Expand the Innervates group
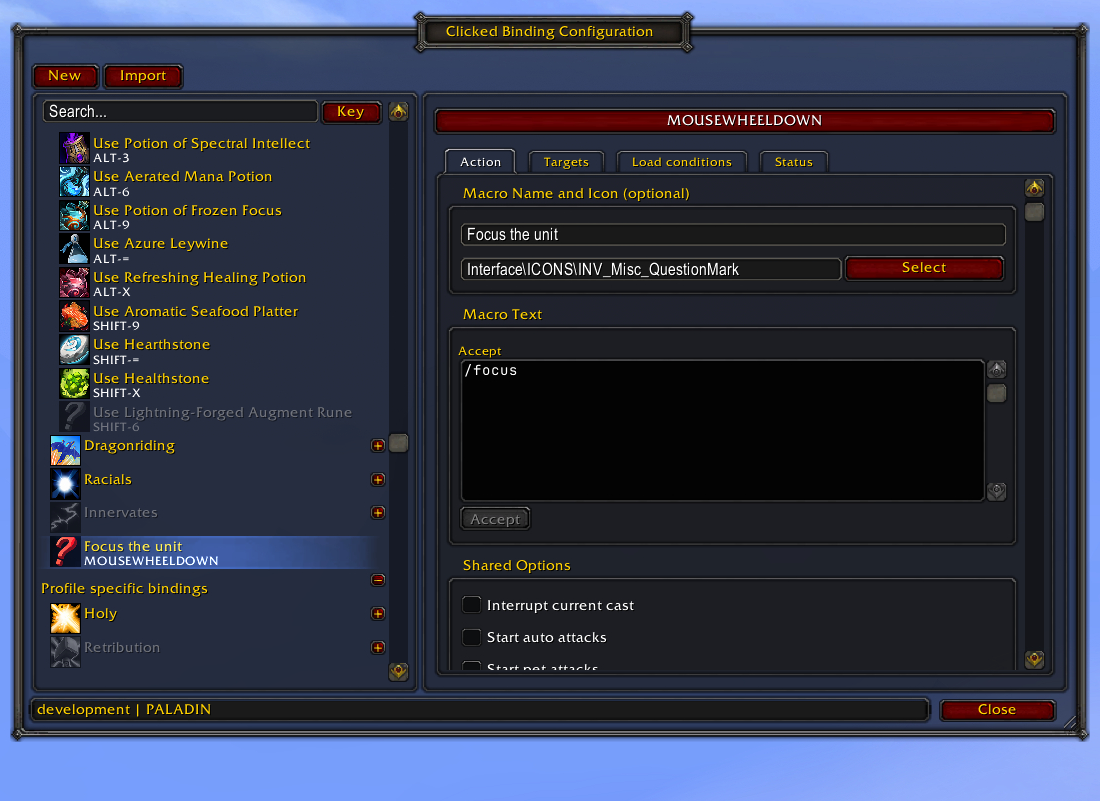The width and height of the screenshot is (1100, 801). 378,513
